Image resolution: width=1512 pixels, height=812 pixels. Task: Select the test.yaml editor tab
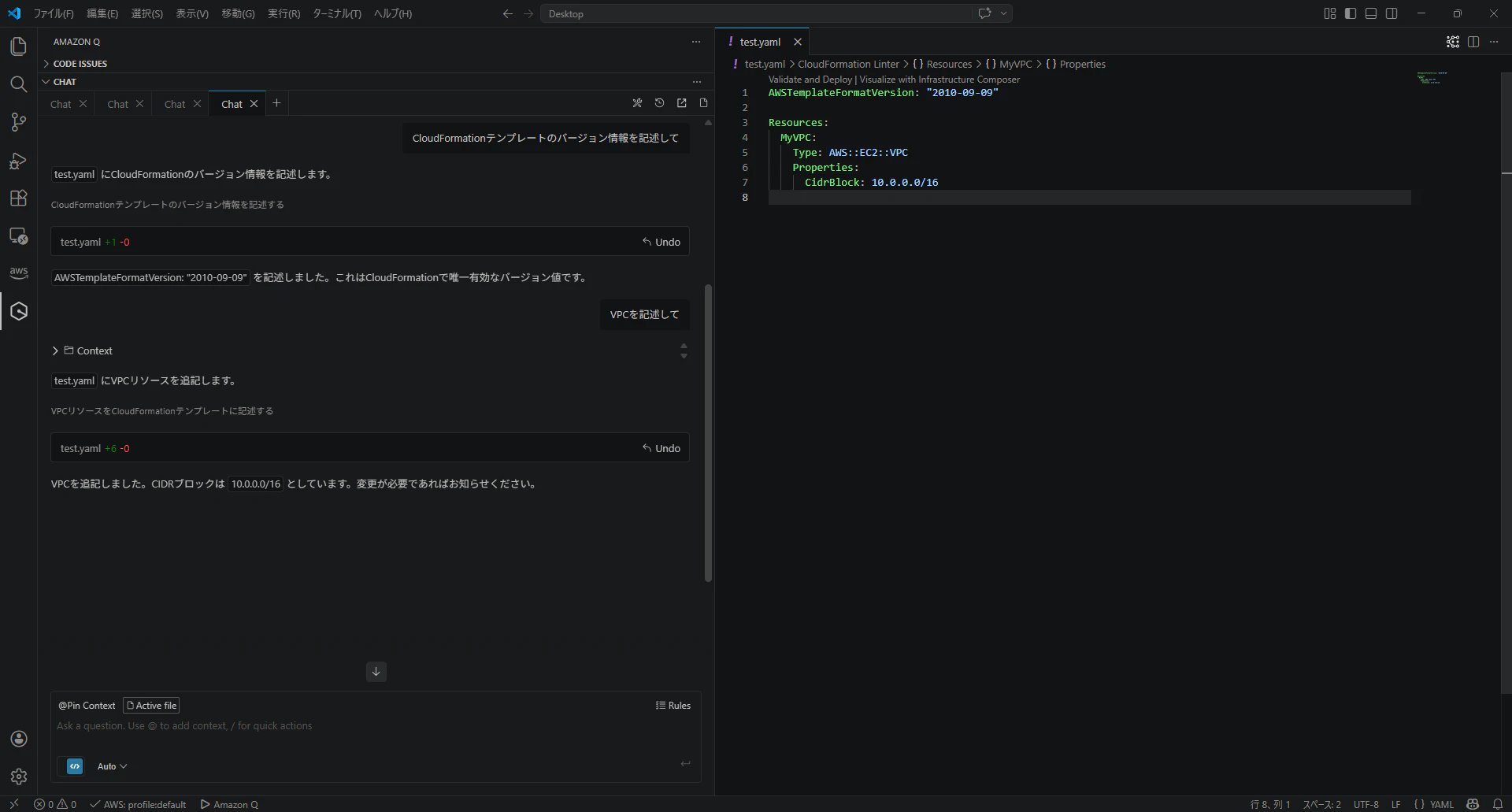click(760, 42)
